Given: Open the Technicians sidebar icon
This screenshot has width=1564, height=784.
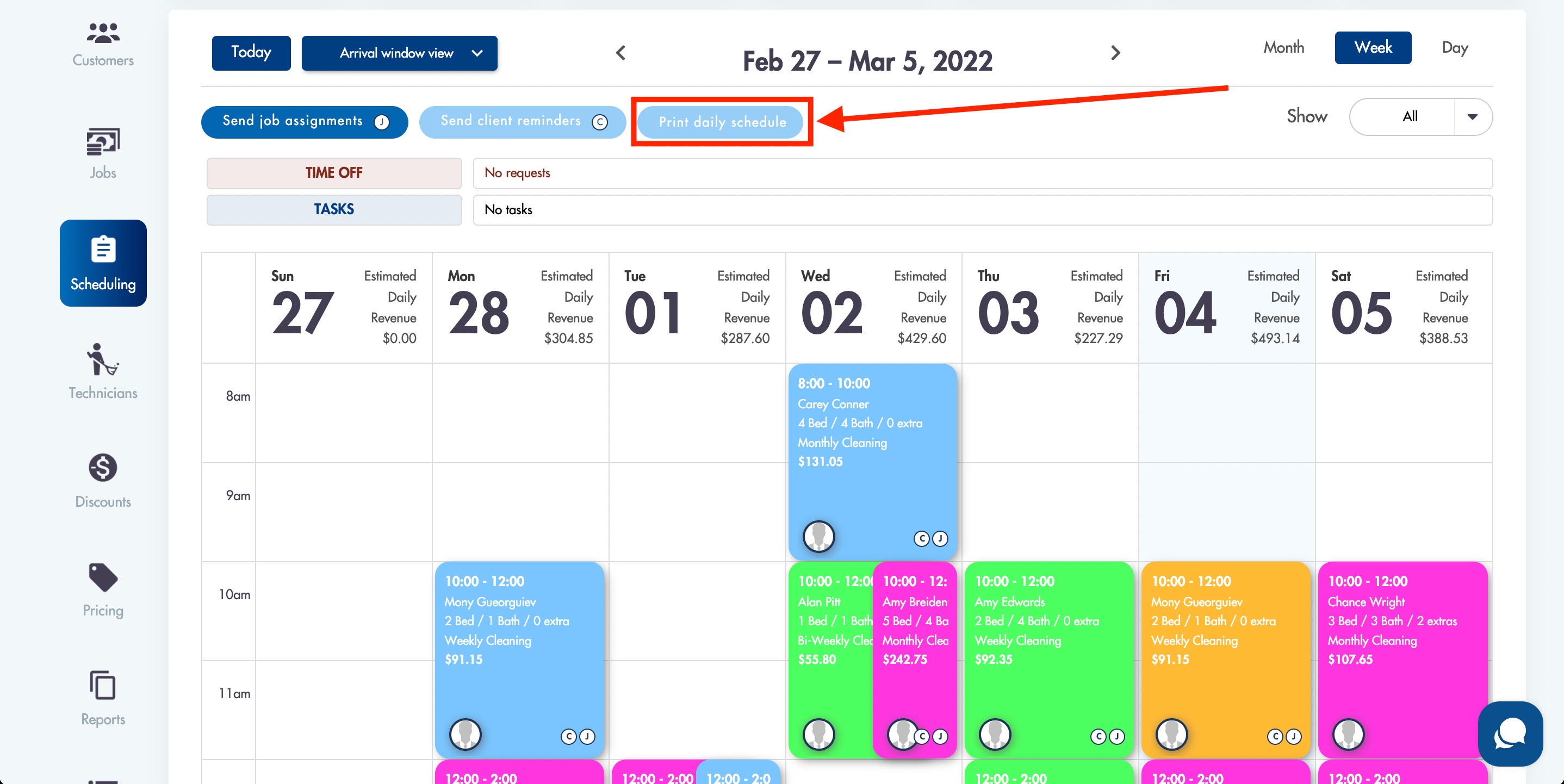Looking at the screenshot, I should [103, 359].
